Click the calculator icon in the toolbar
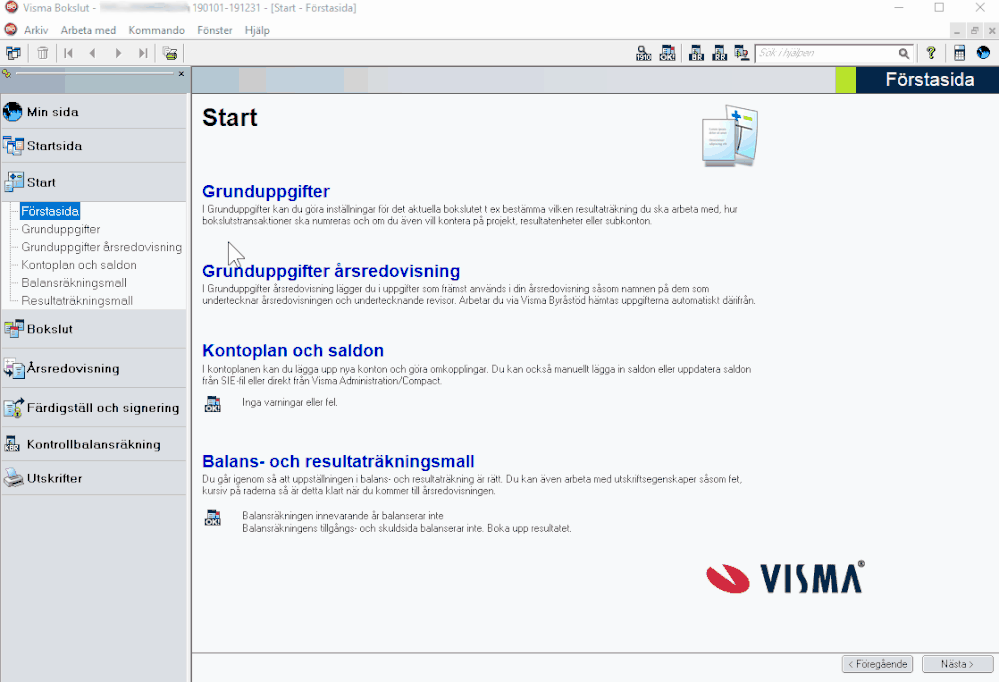Screen dimensions: 999x682 point(960,53)
